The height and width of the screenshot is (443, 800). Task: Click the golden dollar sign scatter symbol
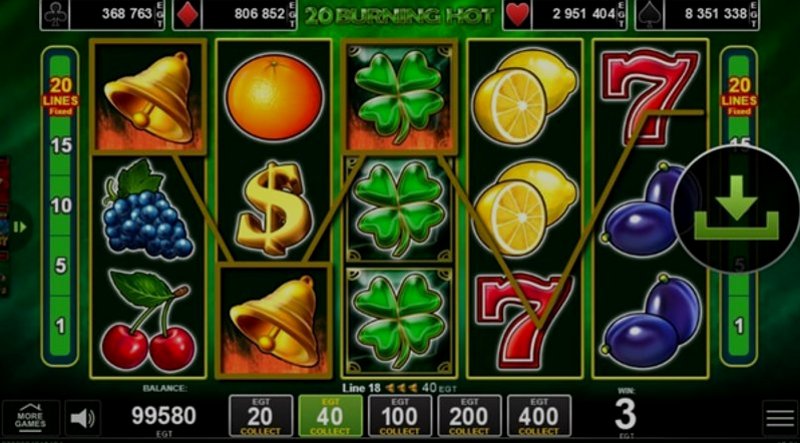pos(275,208)
